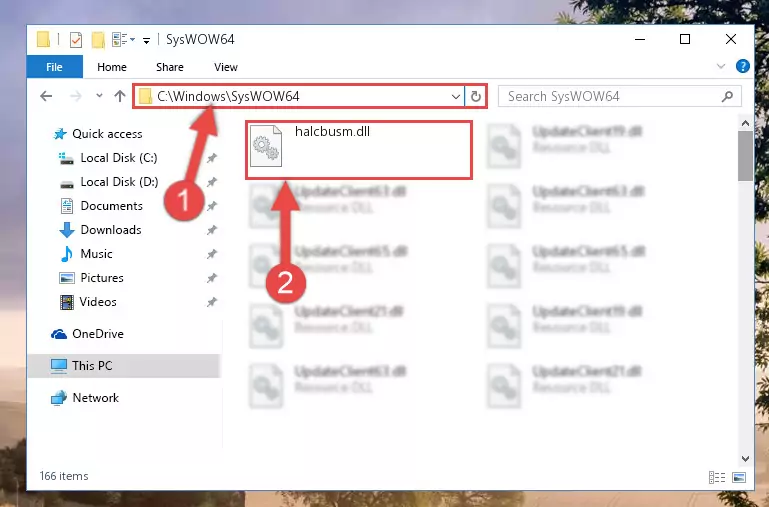Select Network in navigation pane
The image size is (769, 507).
[96, 398]
